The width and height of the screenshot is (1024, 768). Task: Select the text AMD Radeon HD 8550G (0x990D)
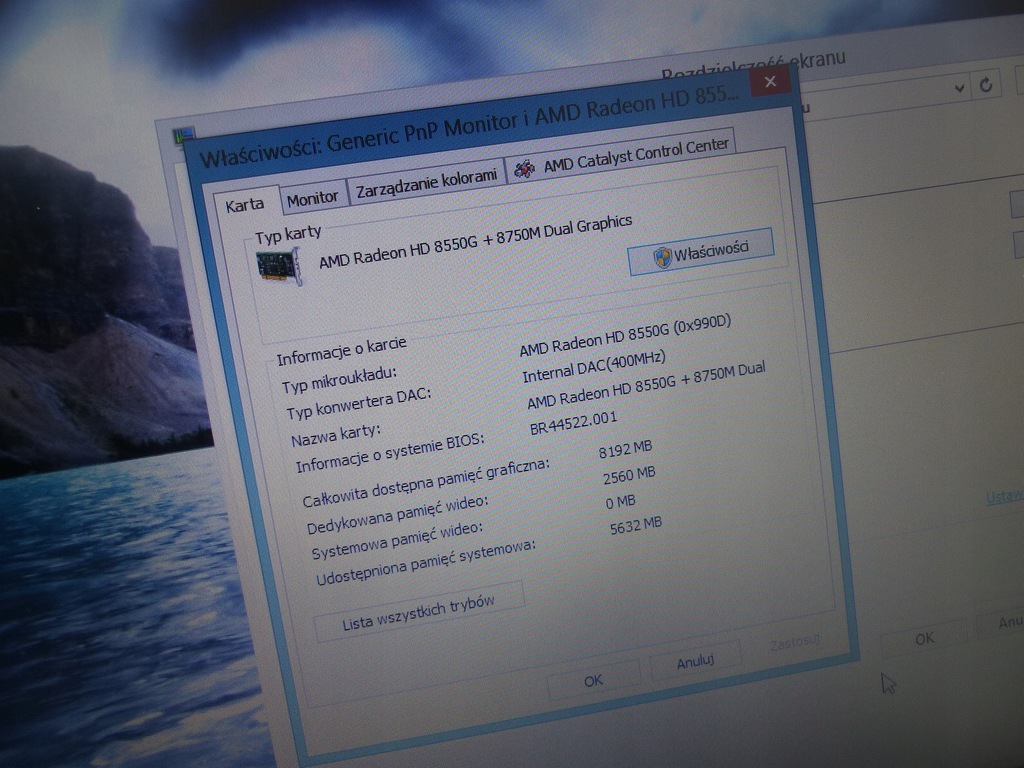[625, 336]
